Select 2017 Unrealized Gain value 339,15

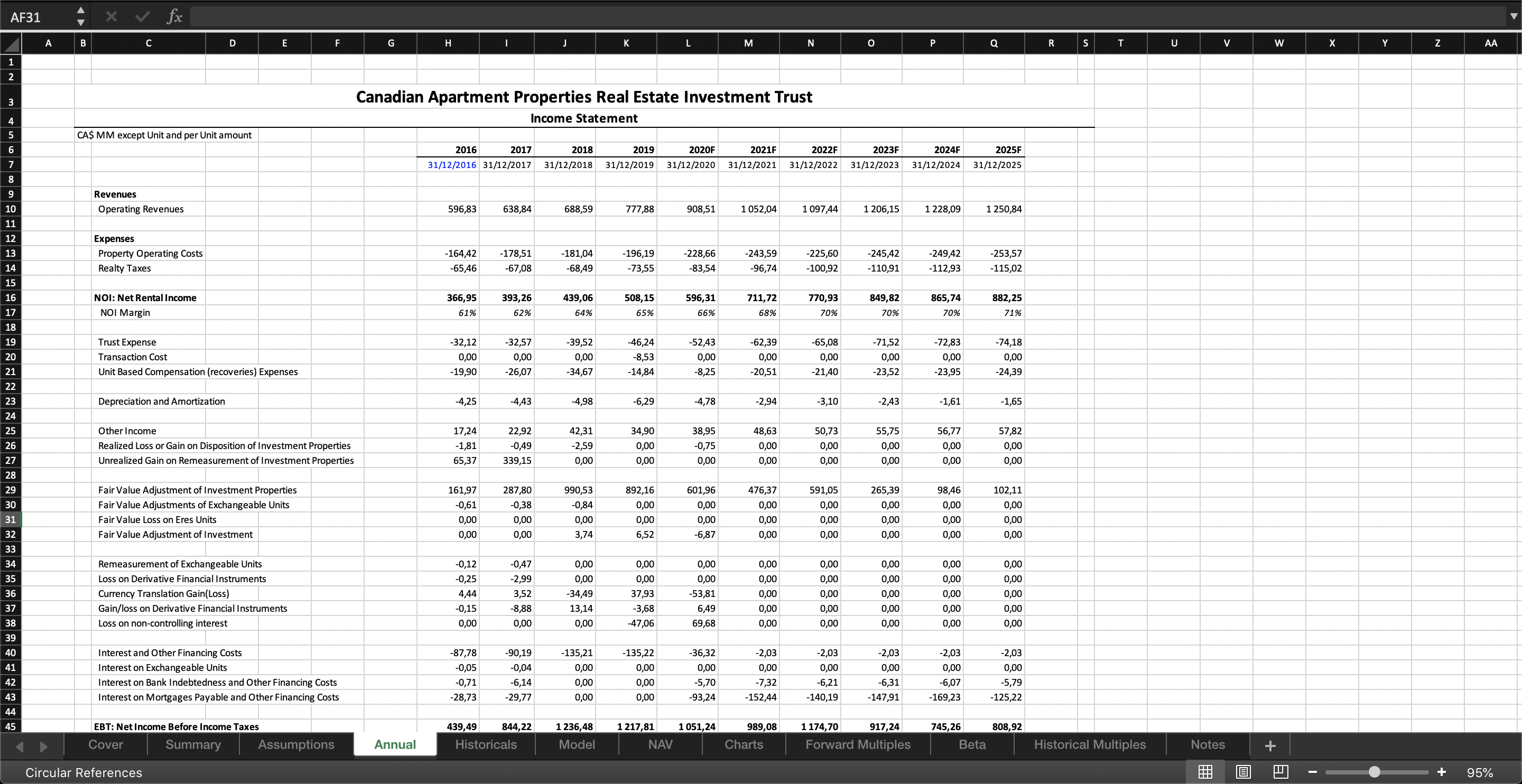pos(506,460)
